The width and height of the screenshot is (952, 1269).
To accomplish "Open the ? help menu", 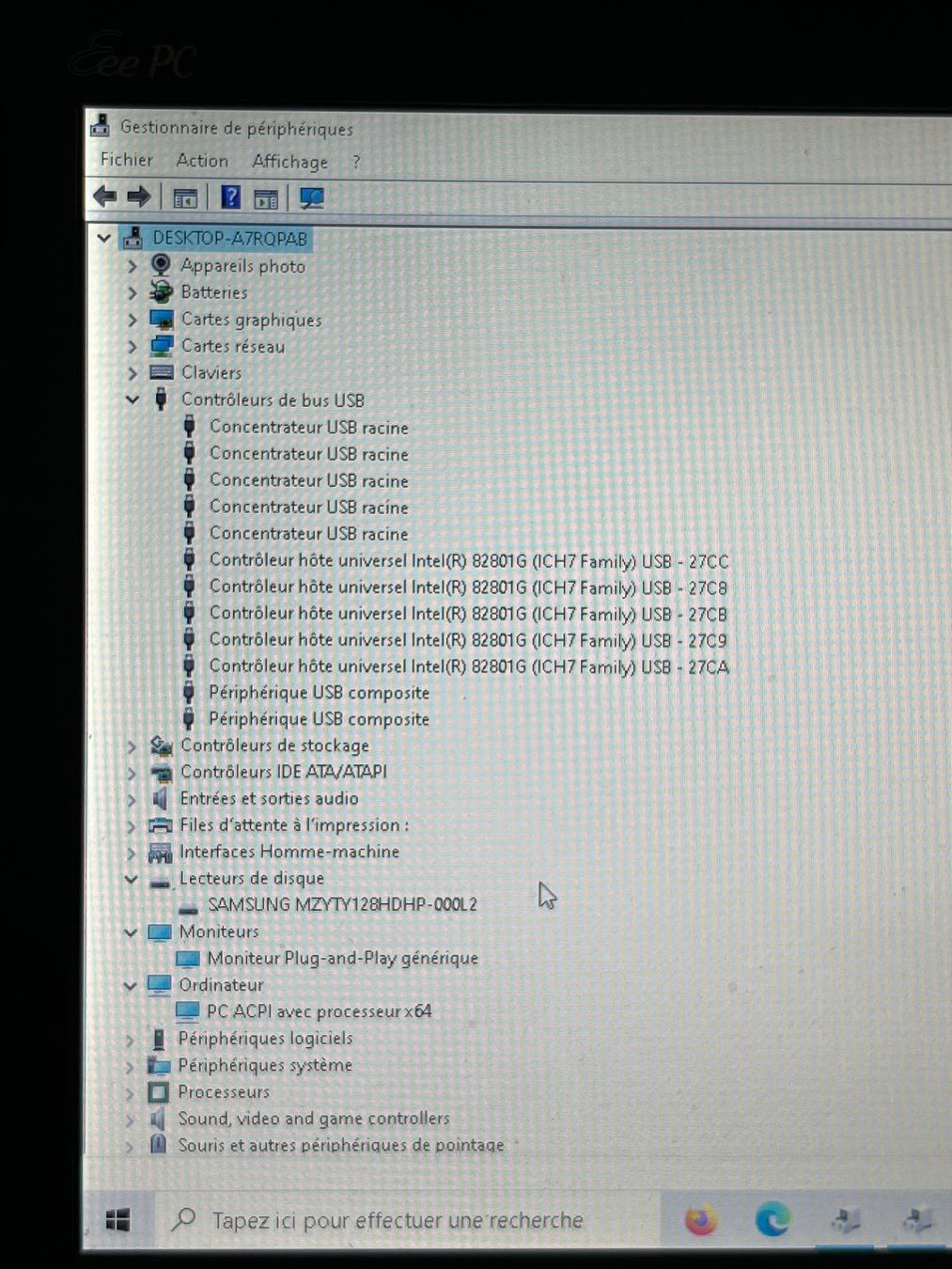I will click(356, 162).
